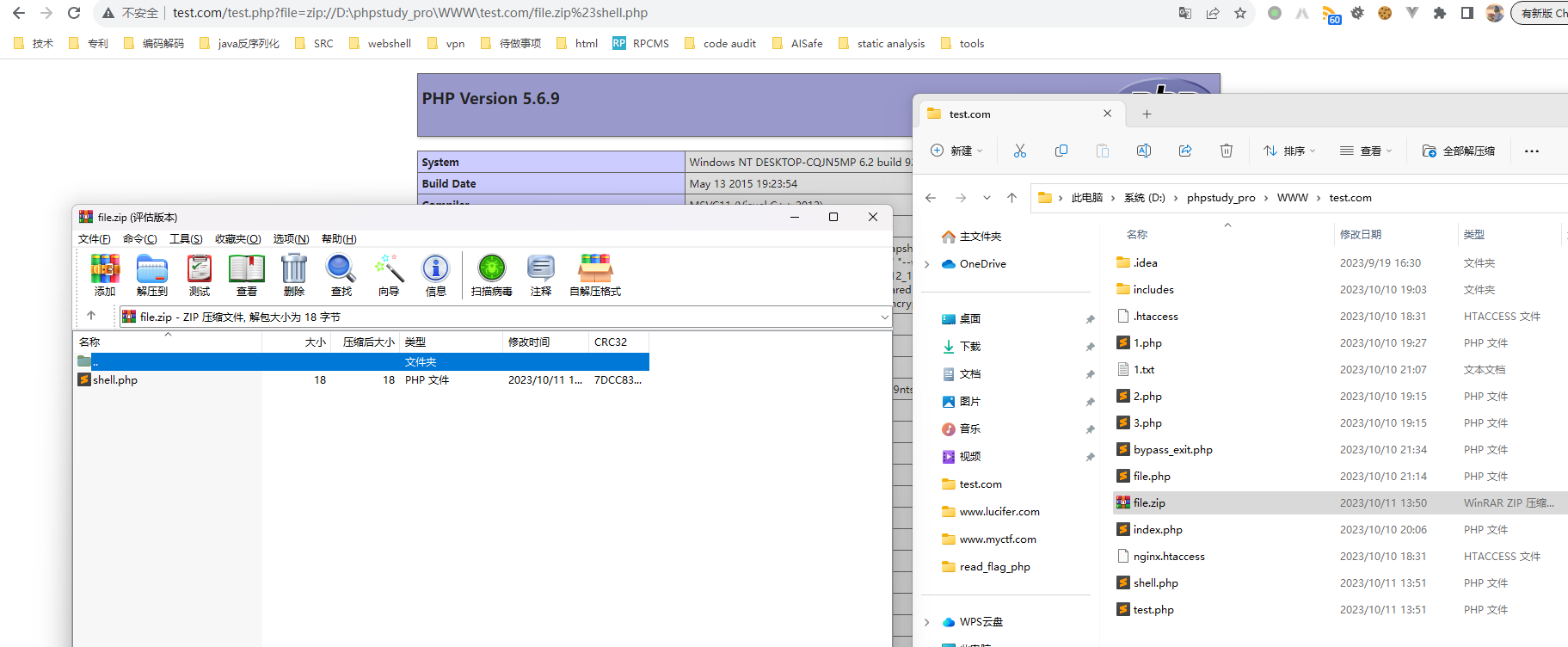1568x647 pixels.
Task: Open the 选项(N) menu in WinRAR
Action: (x=292, y=238)
